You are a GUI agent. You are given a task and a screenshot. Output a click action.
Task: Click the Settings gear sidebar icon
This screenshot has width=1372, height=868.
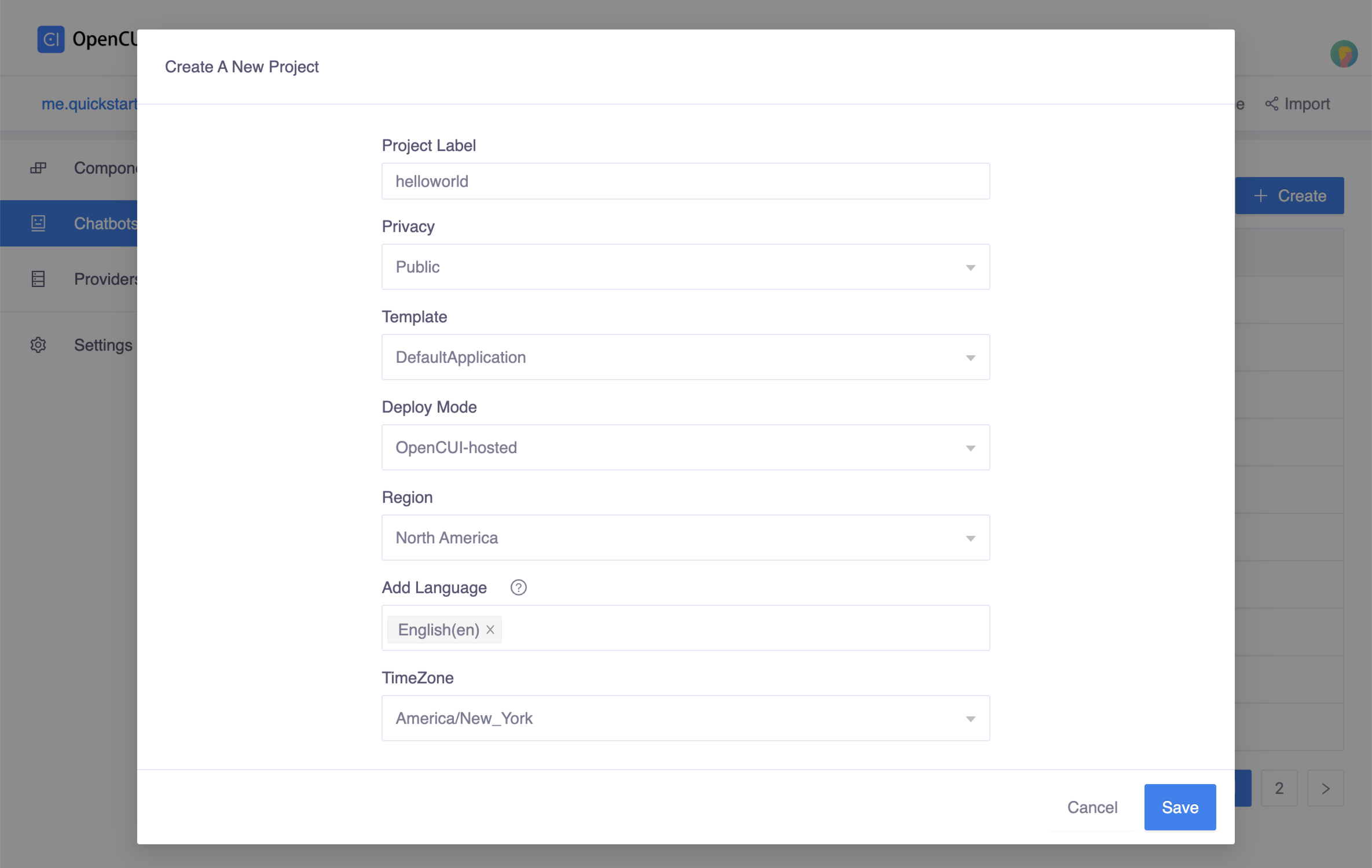(x=37, y=343)
